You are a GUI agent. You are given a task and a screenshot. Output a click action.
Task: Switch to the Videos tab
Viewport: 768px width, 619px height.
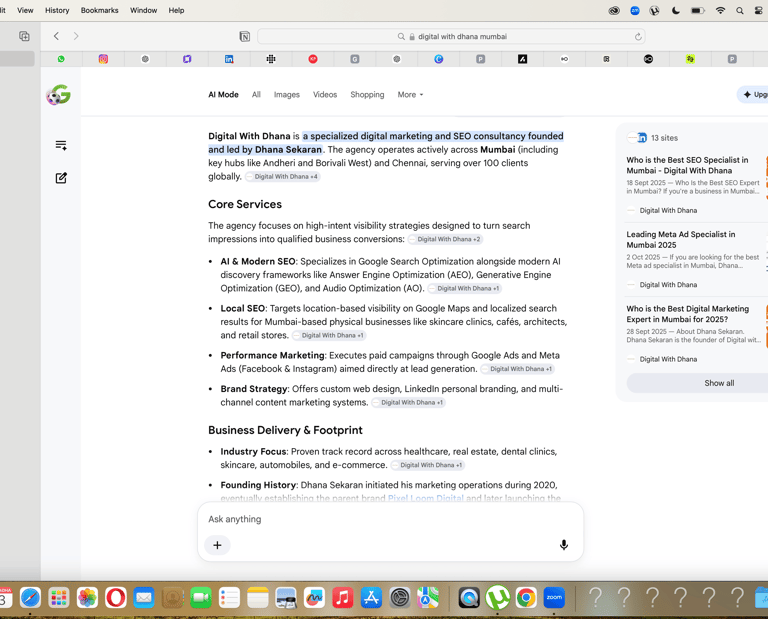click(325, 95)
